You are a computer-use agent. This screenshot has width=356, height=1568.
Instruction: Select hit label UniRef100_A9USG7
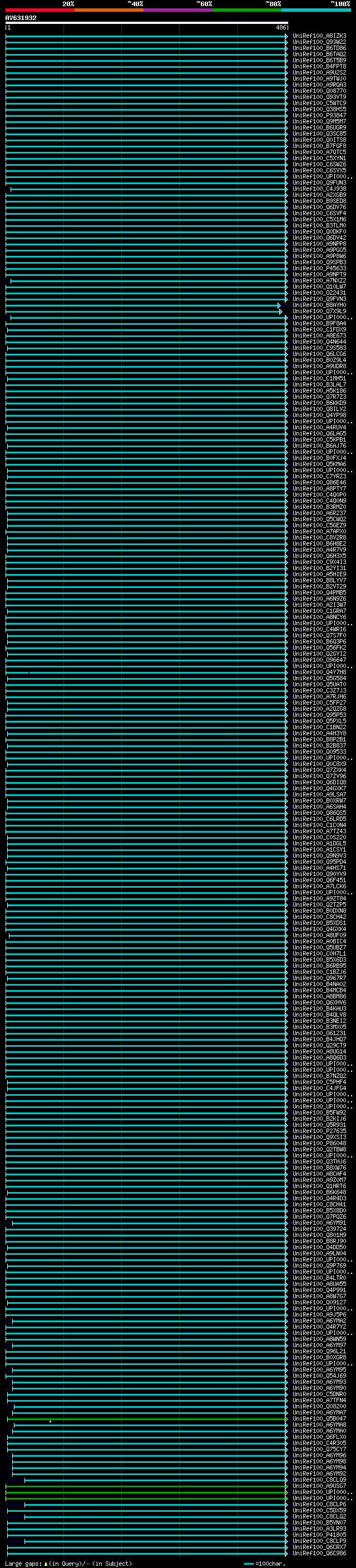coord(319,1486)
